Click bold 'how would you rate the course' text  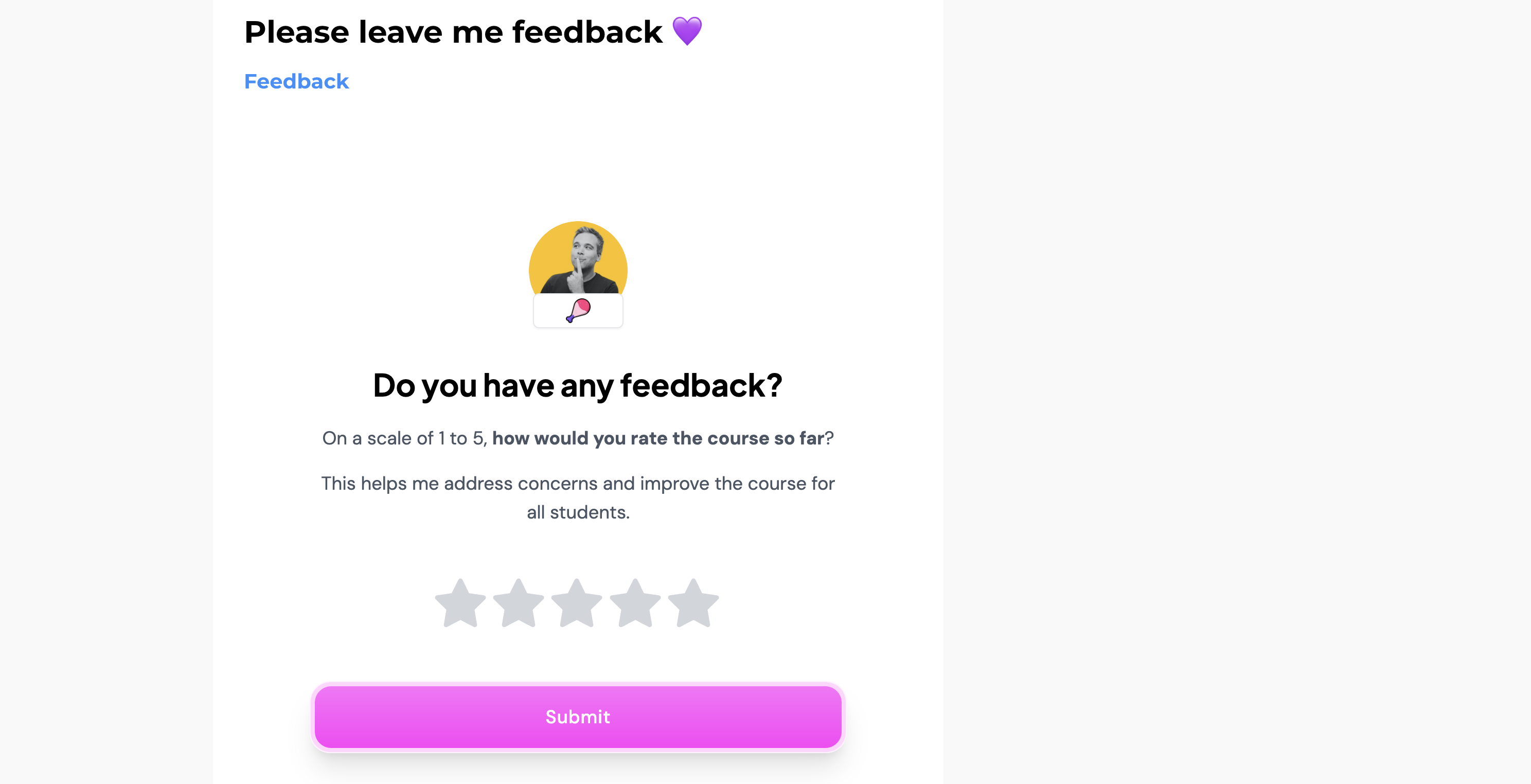pos(631,438)
